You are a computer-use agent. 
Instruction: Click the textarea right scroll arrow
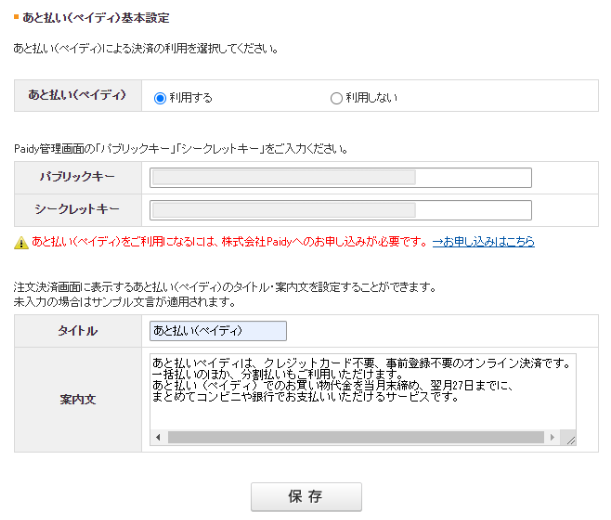(552, 437)
